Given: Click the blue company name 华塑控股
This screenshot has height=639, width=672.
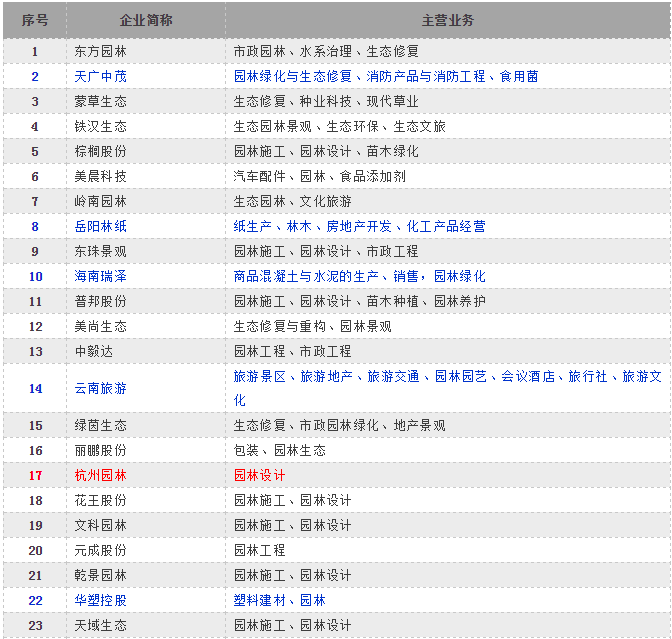Looking at the screenshot, I should [100, 600].
